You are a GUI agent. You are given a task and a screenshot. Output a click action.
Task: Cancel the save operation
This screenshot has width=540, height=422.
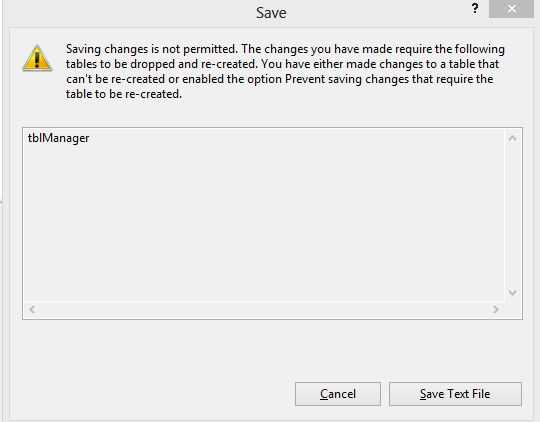338,394
